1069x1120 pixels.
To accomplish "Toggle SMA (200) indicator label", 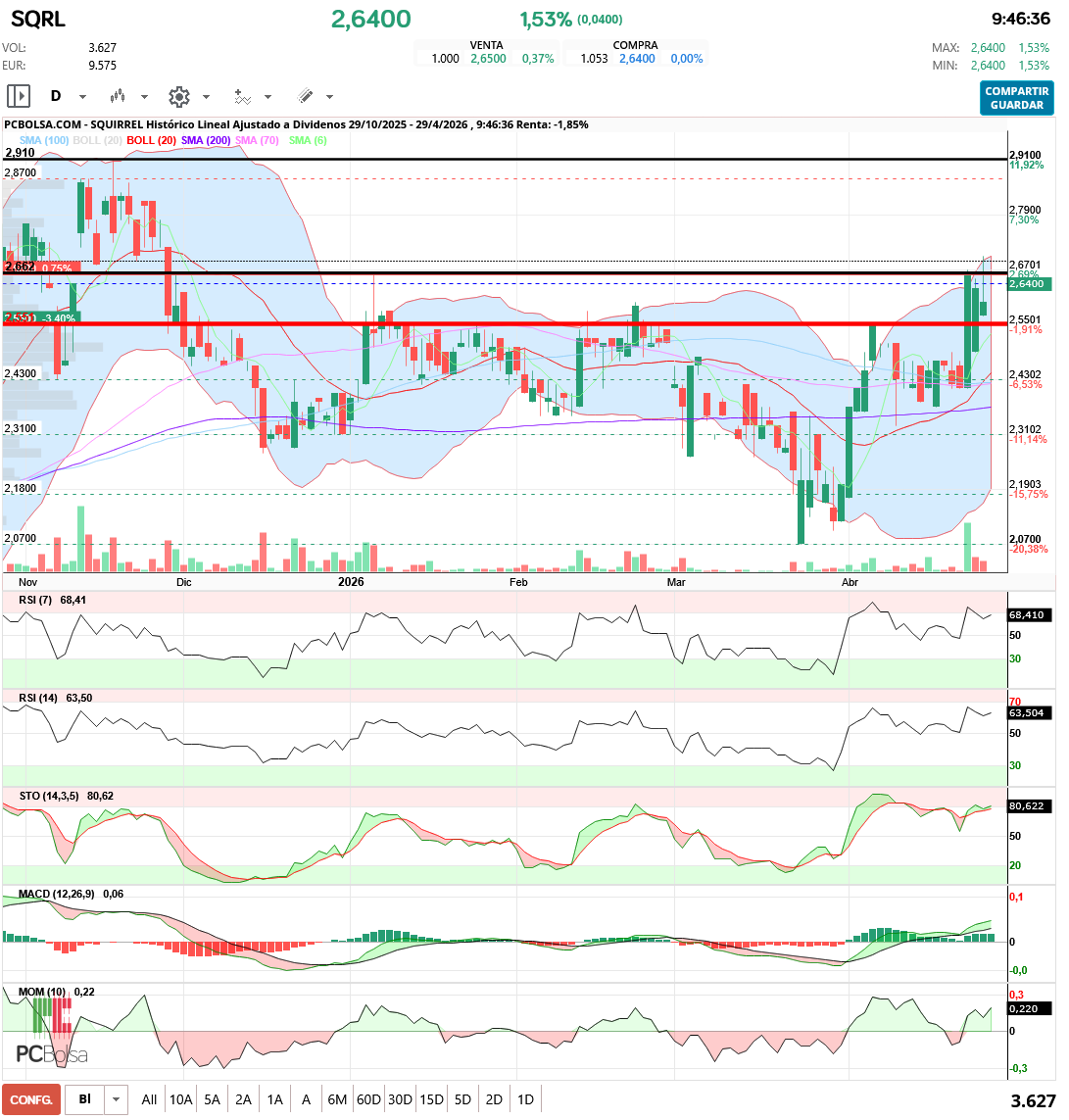I will 206,140.
